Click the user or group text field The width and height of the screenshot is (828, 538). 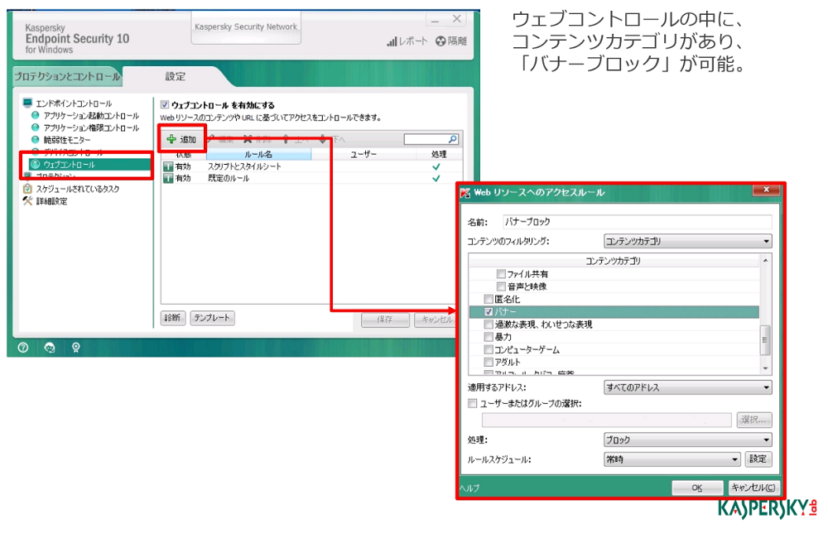coord(607,420)
